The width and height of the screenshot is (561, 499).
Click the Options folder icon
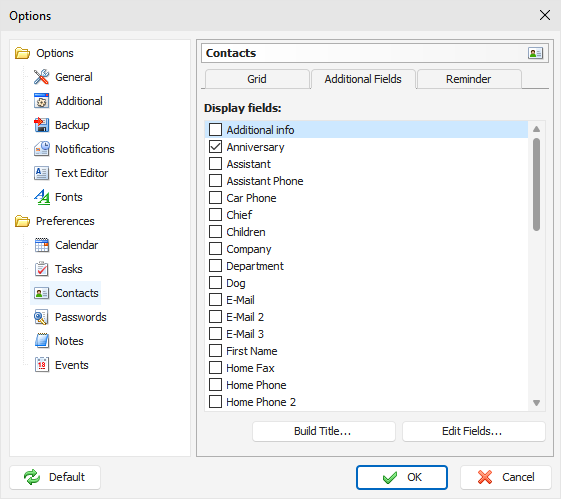tap(22, 53)
